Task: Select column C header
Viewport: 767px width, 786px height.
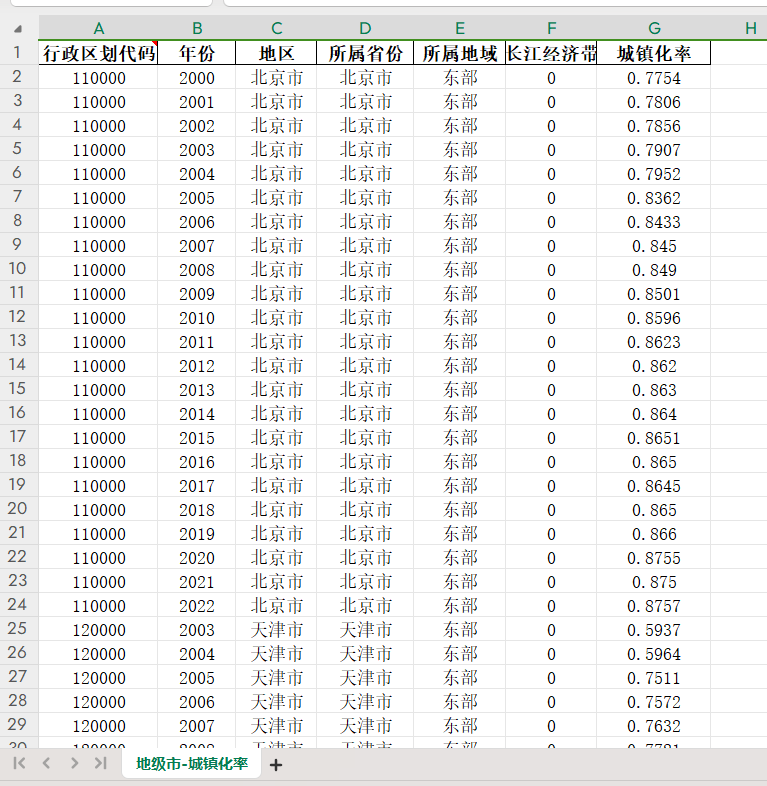Action: click(x=276, y=28)
